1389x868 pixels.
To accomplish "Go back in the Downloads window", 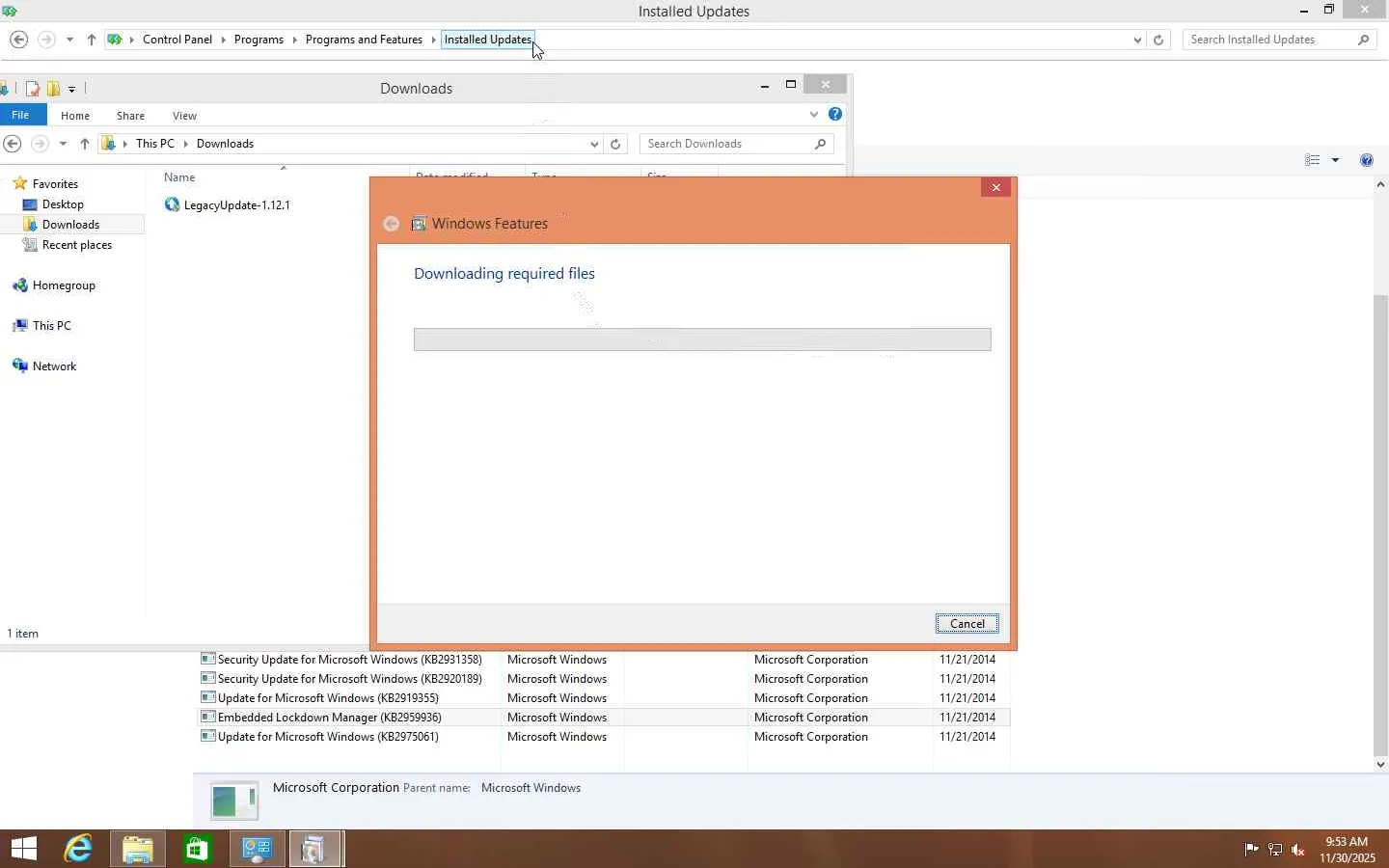I will (12, 144).
